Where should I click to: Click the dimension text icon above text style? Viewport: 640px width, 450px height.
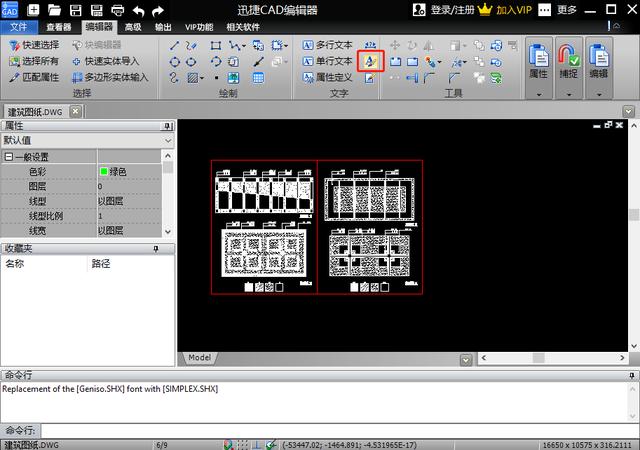pyautogui.click(x=370, y=45)
